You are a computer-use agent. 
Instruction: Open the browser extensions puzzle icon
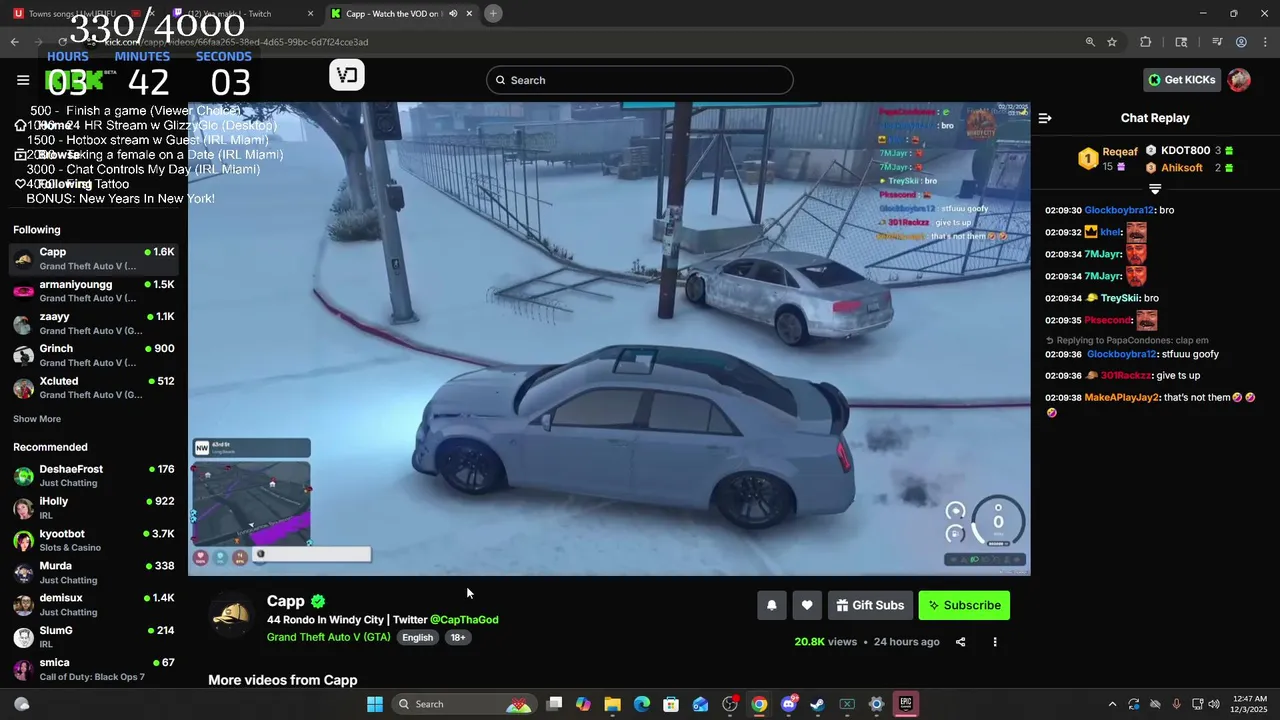[1146, 42]
